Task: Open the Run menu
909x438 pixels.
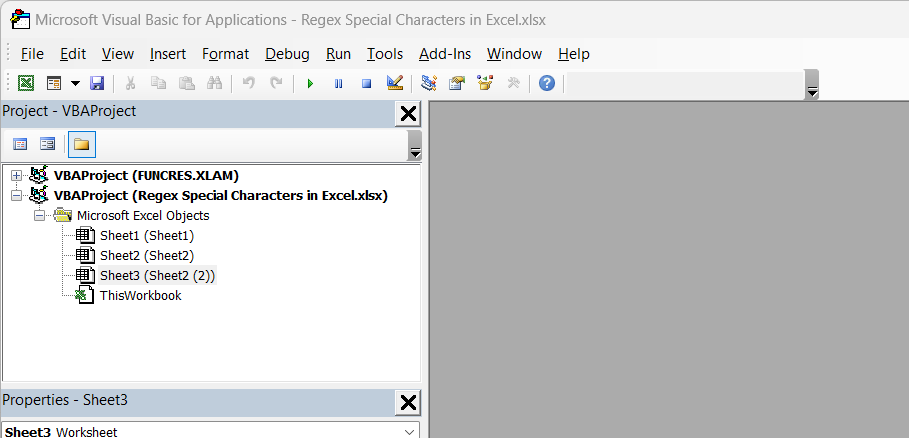Action: [339, 54]
